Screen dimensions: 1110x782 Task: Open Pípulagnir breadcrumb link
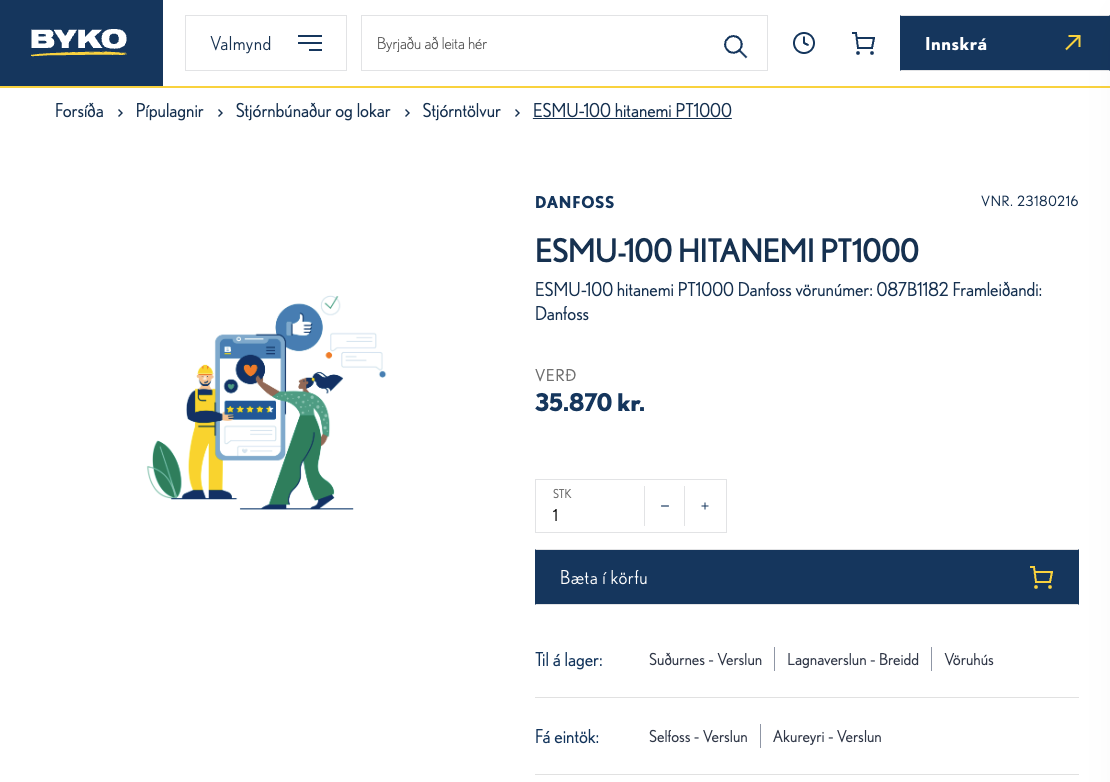pos(169,111)
